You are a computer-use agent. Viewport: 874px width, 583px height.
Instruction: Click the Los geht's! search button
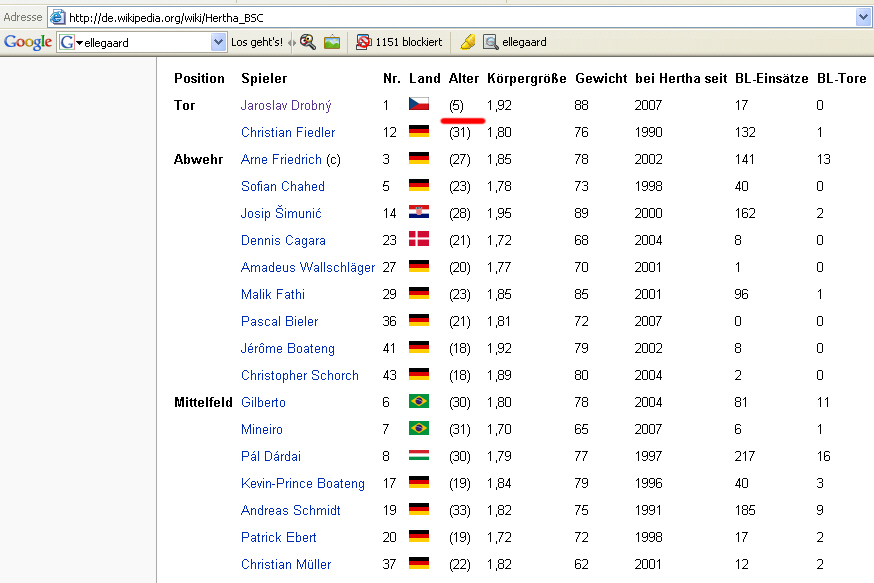[256, 42]
